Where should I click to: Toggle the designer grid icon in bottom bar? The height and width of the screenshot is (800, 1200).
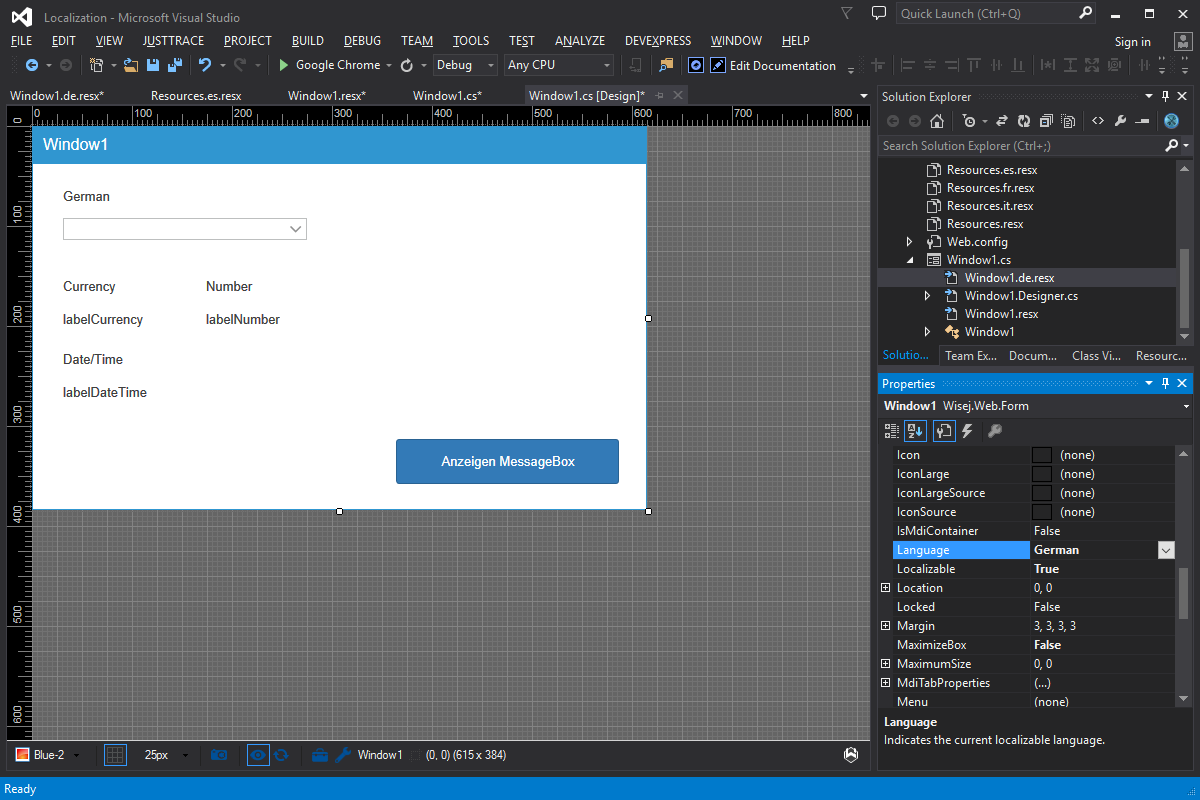[x=116, y=755]
